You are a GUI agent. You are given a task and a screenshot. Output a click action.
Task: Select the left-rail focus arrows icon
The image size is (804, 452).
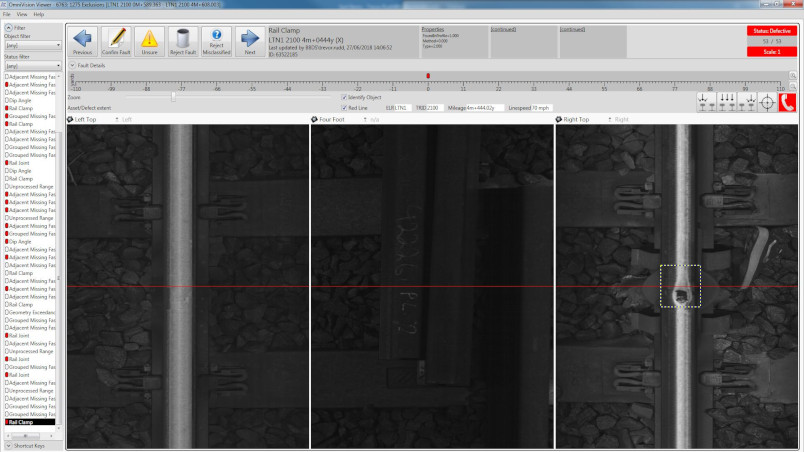pyautogui.click(x=707, y=101)
